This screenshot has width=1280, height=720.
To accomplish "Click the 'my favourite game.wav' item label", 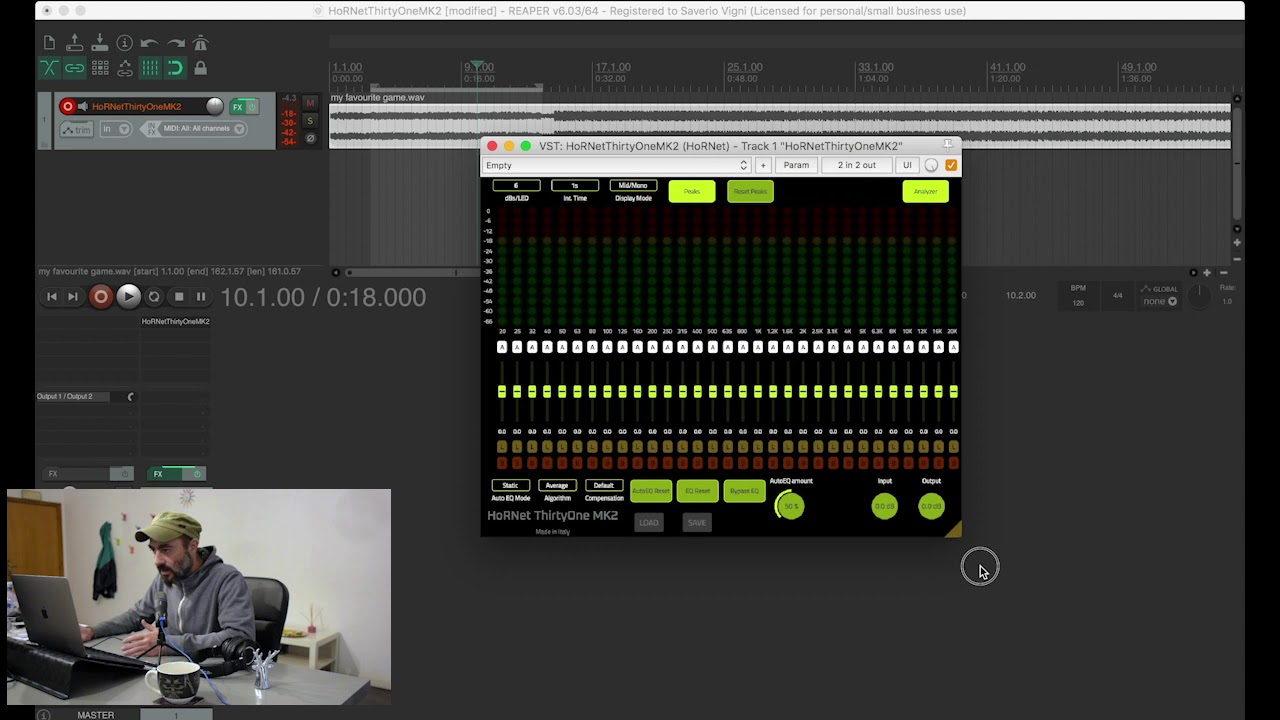I will [378, 98].
